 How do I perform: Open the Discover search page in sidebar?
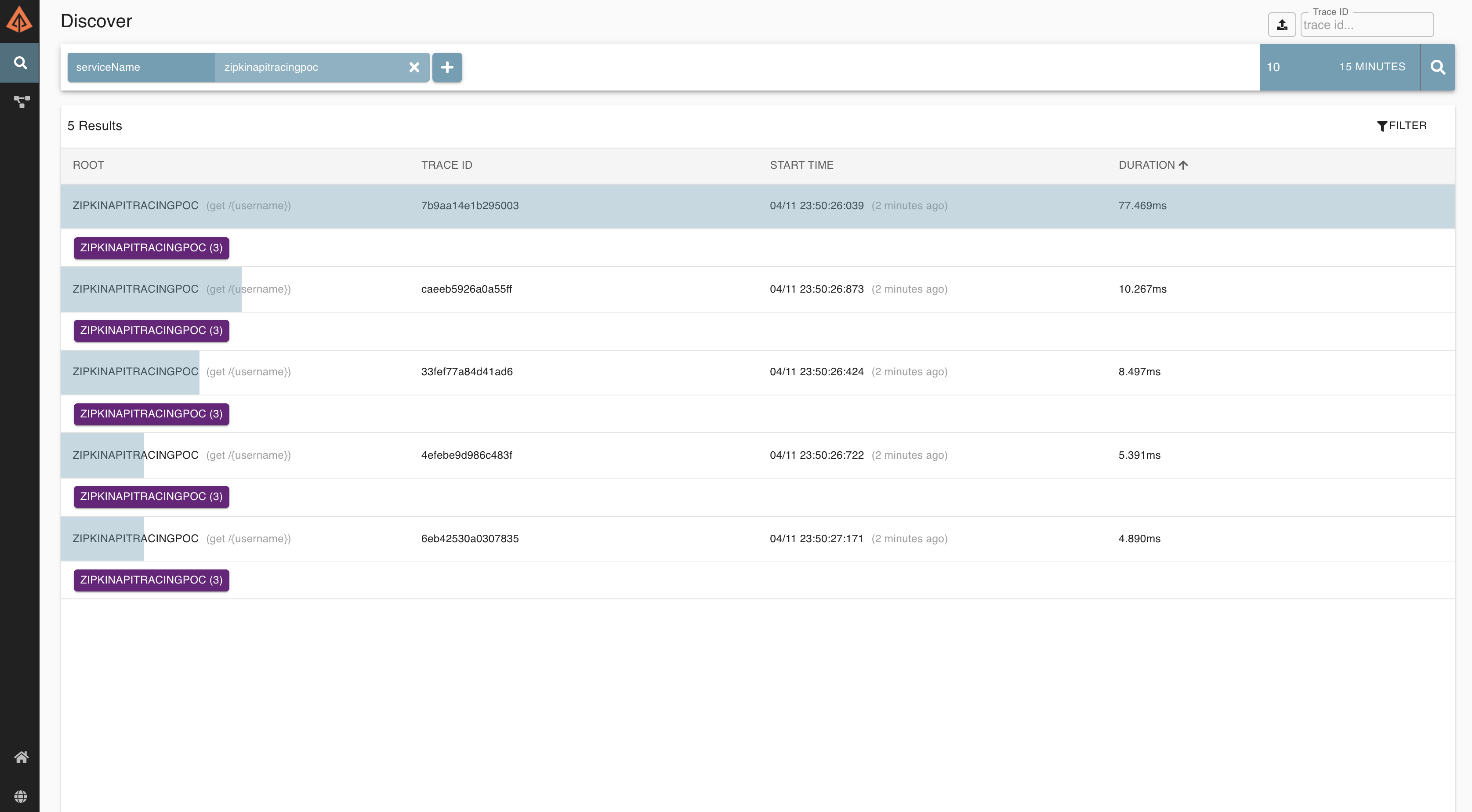[20, 63]
